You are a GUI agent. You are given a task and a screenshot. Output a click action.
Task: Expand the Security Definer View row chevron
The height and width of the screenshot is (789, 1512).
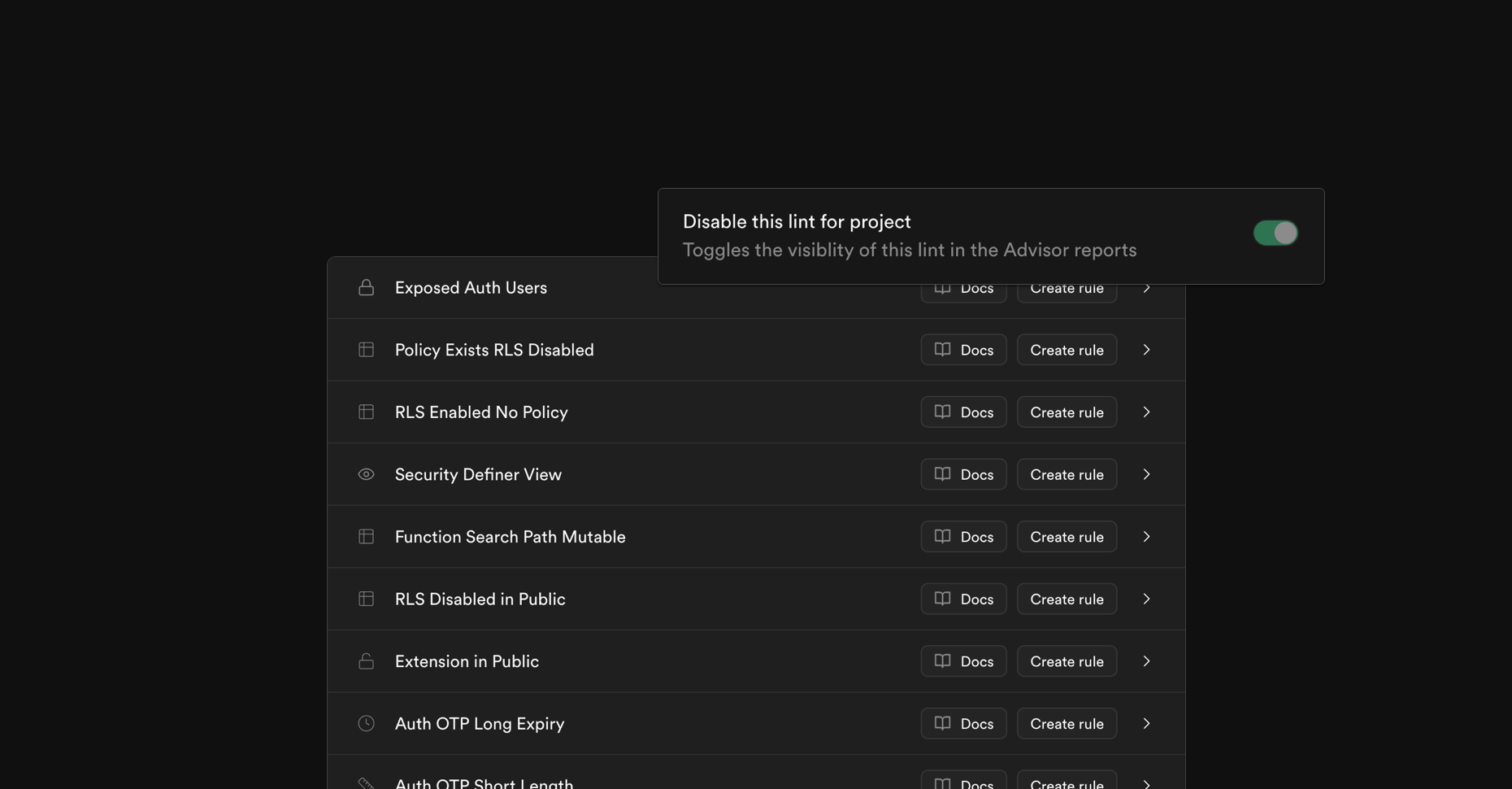pos(1146,474)
